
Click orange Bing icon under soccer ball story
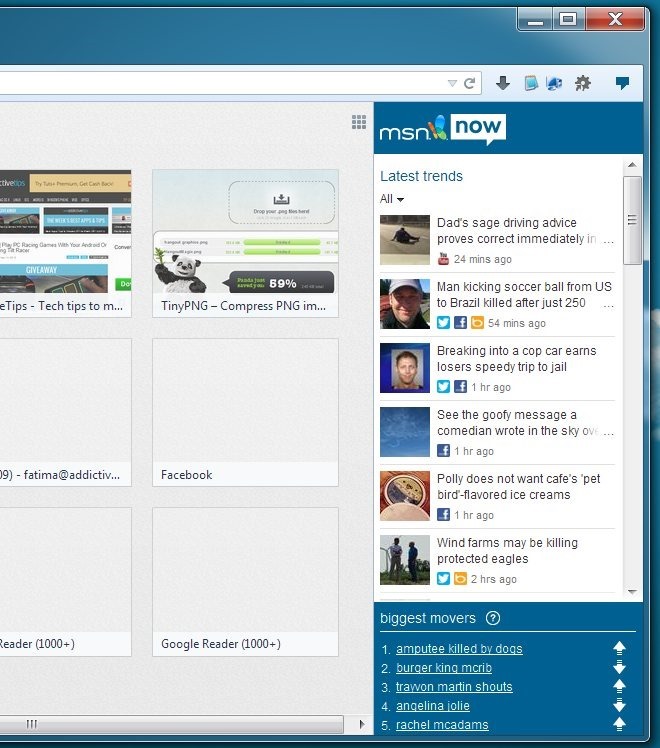(477, 322)
